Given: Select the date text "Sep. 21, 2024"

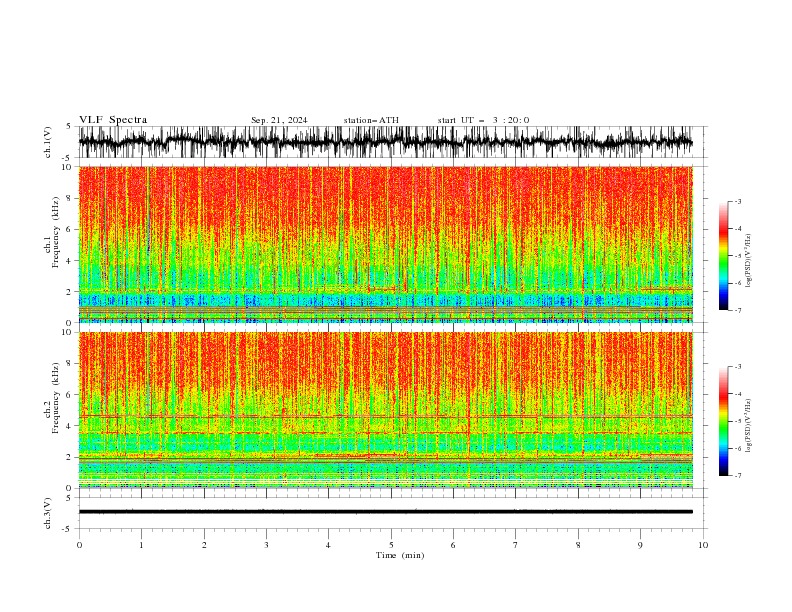Looking at the screenshot, I should (279, 120).
